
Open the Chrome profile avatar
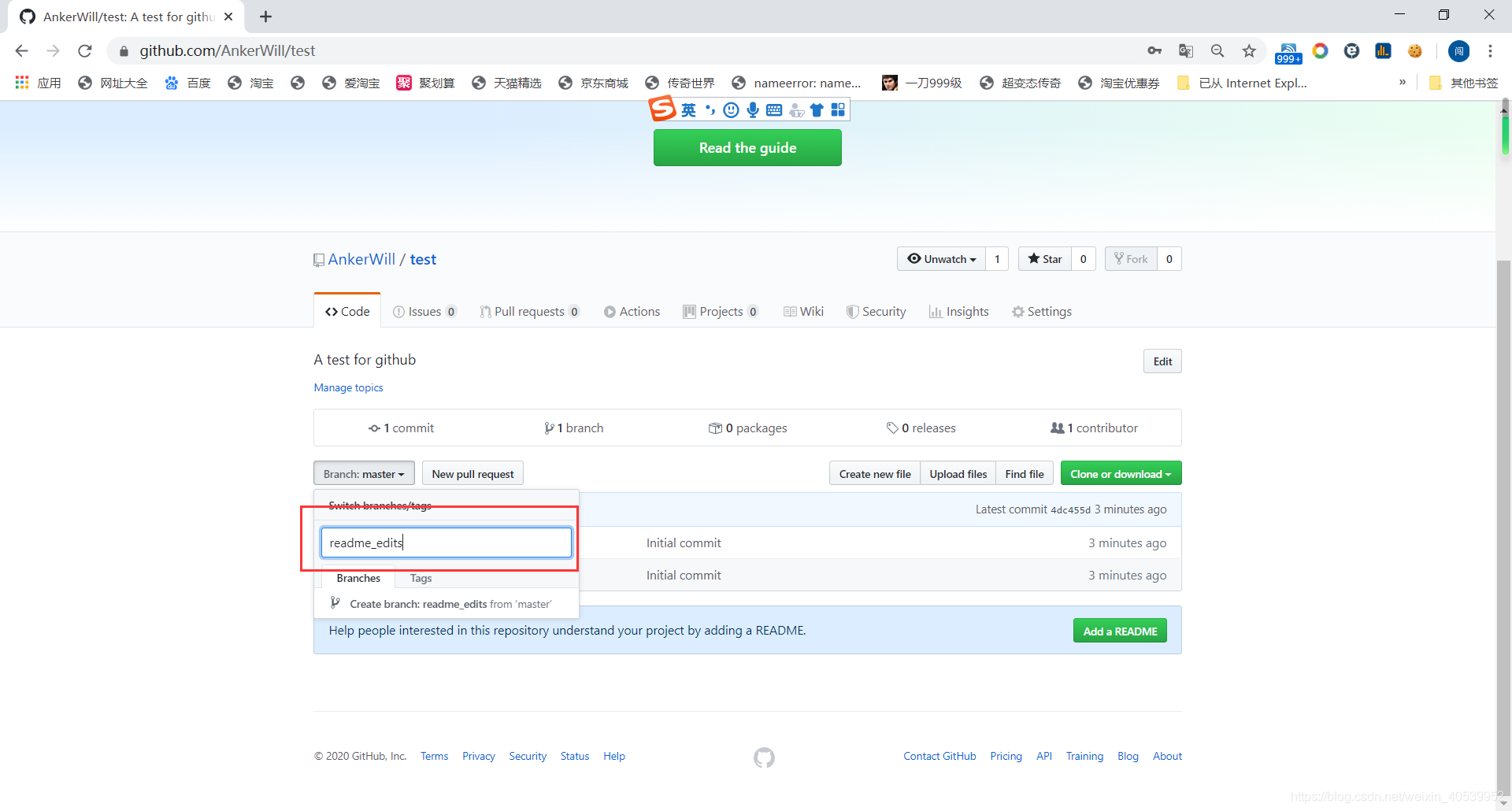1459,51
